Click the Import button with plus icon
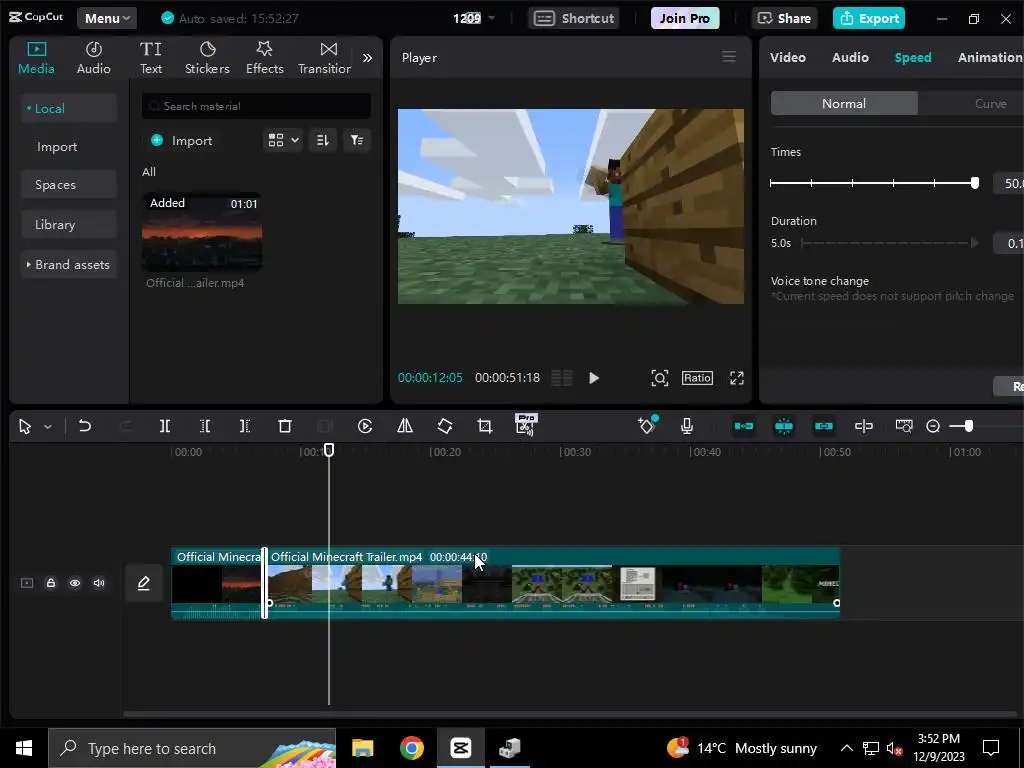This screenshot has width=1024, height=768. pyautogui.click(x=182, y=140)
